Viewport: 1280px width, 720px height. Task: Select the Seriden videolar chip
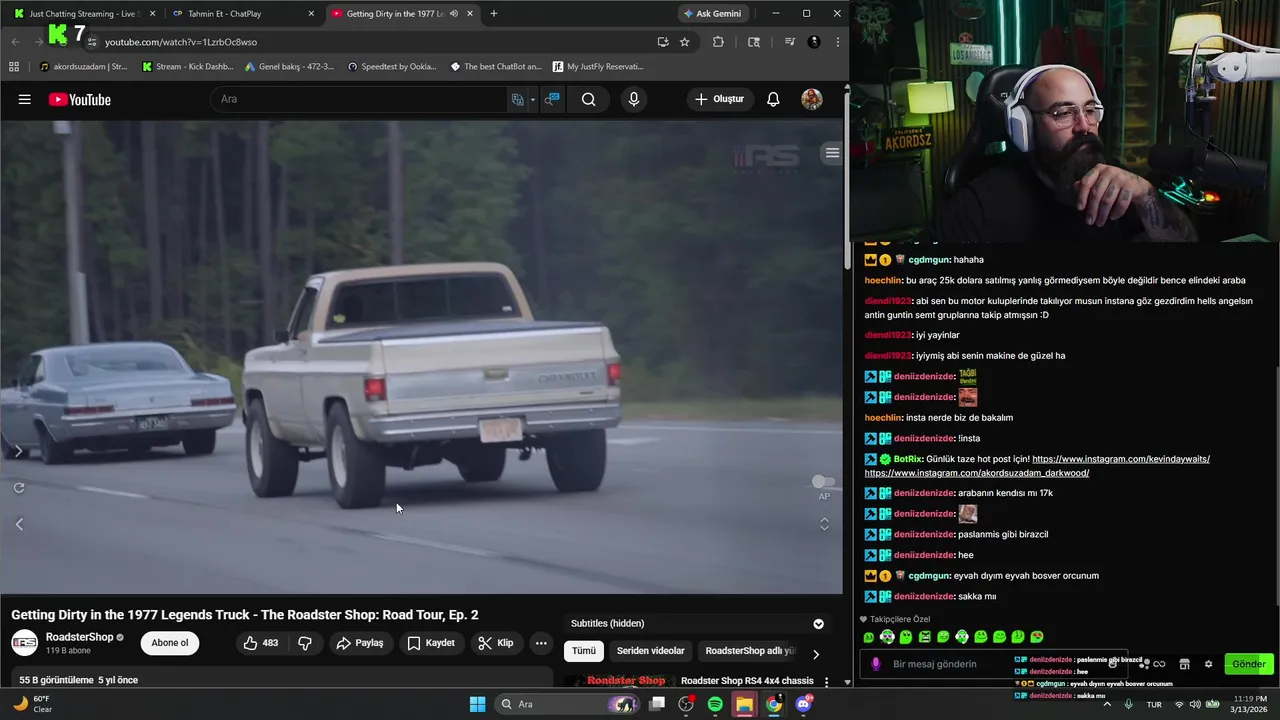(651, 651)
